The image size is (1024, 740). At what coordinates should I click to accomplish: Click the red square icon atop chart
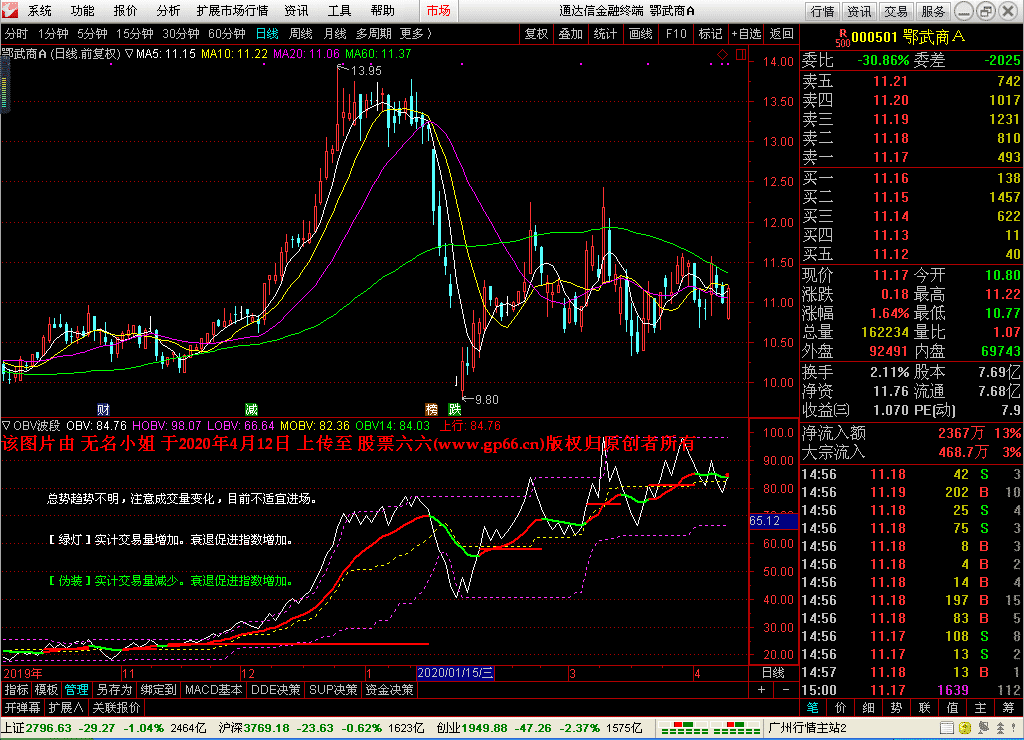click(x=741, y=55)
